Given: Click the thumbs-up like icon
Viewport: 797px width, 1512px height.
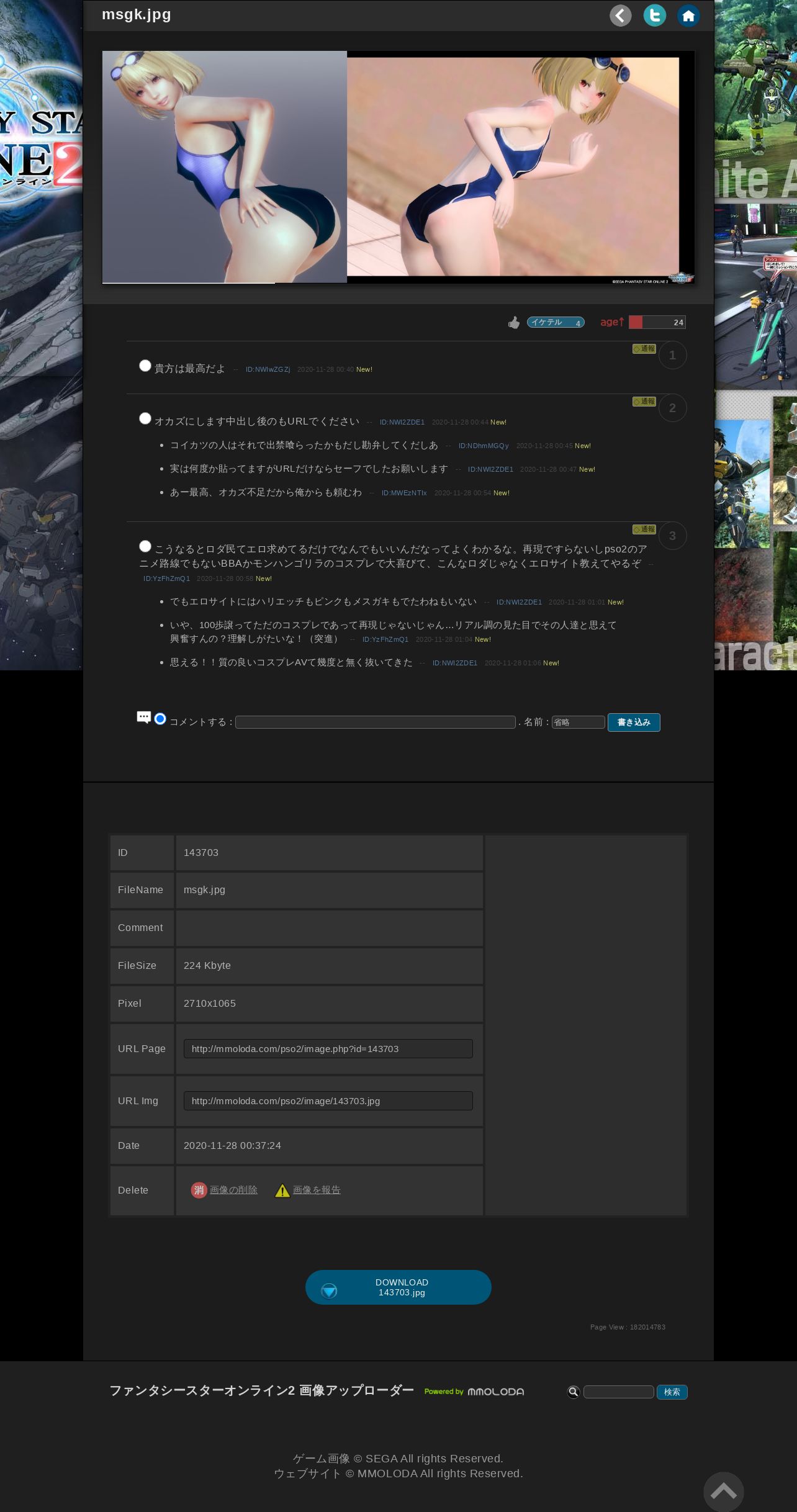Looking at the screenshot, I should tap(514, 322).
